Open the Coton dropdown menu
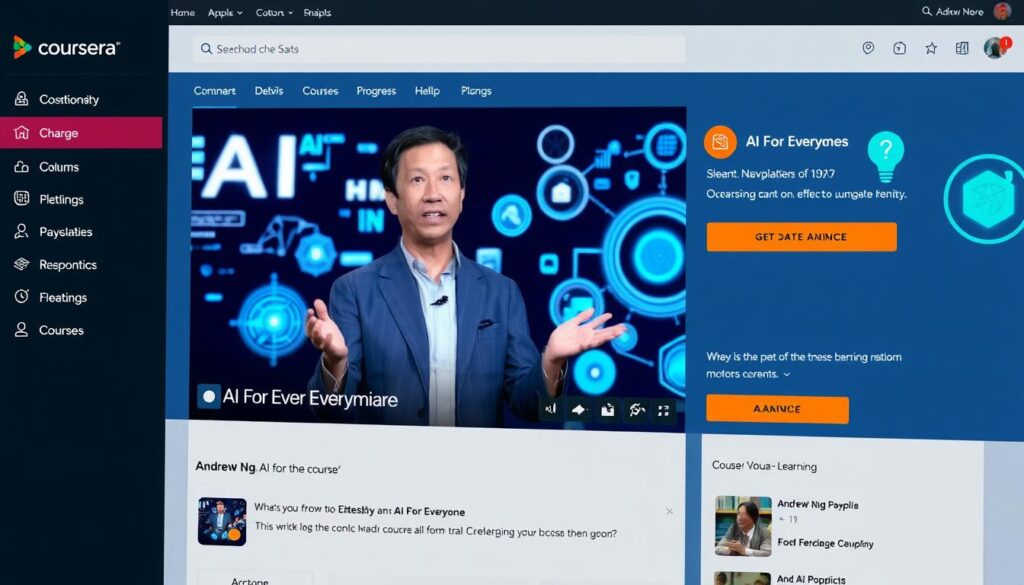Screen dimensions: 1024x585 point(274,12)
